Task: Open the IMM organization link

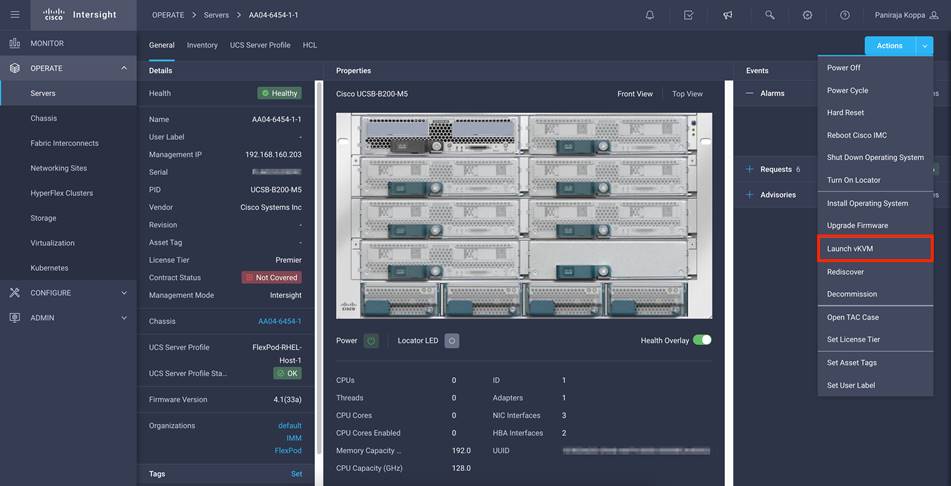Action: click(x=294, y=438)
